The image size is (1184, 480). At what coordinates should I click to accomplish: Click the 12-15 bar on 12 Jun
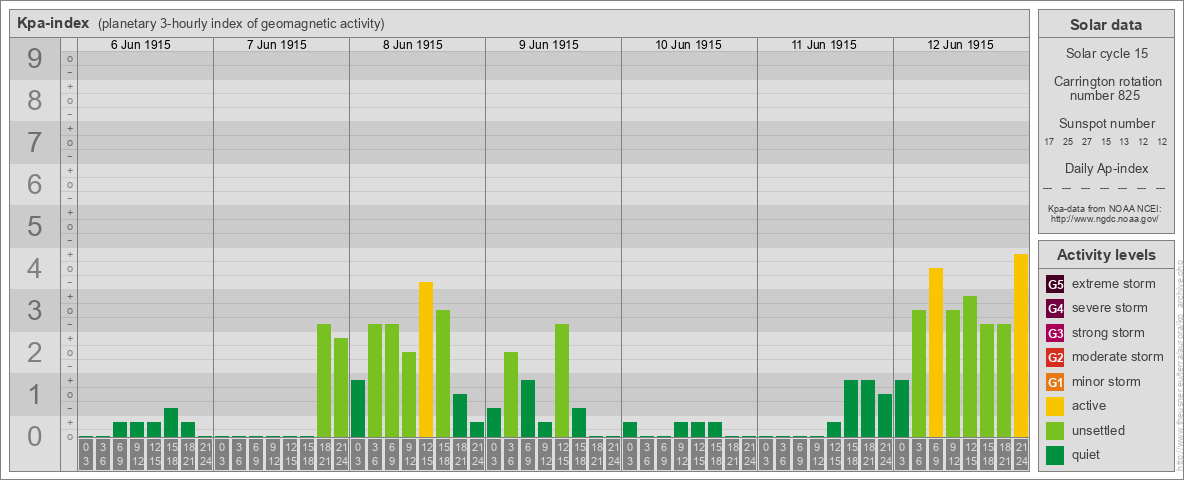click(970, 367)
